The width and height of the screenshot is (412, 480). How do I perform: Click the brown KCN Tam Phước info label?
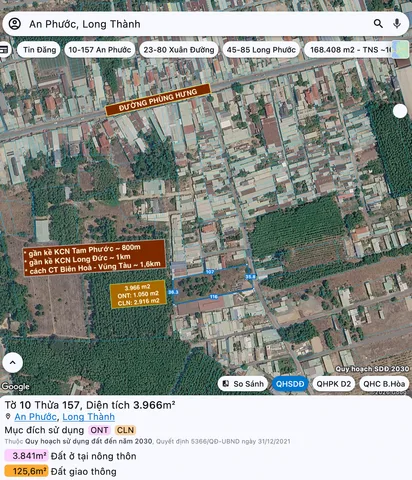coord(95,258)
